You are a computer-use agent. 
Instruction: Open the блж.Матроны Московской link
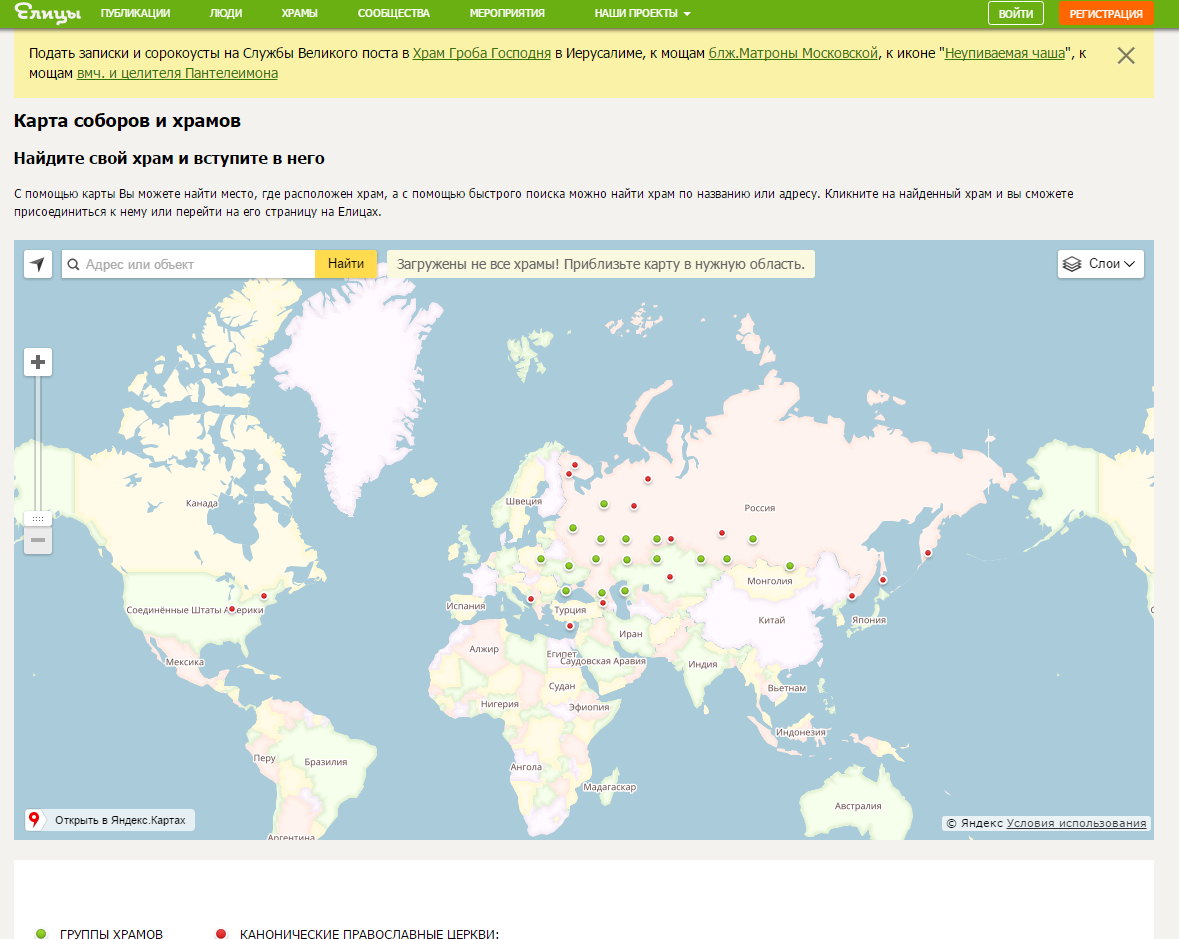(x=793, y=53)
